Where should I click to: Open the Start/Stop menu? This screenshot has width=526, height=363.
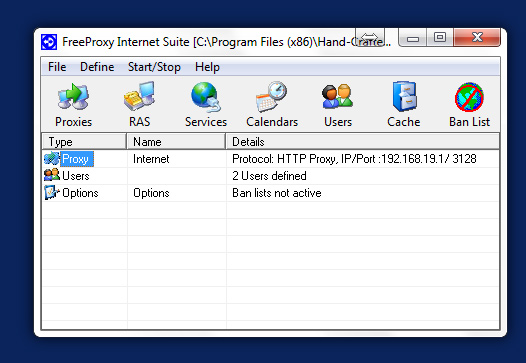coord(154,67)
